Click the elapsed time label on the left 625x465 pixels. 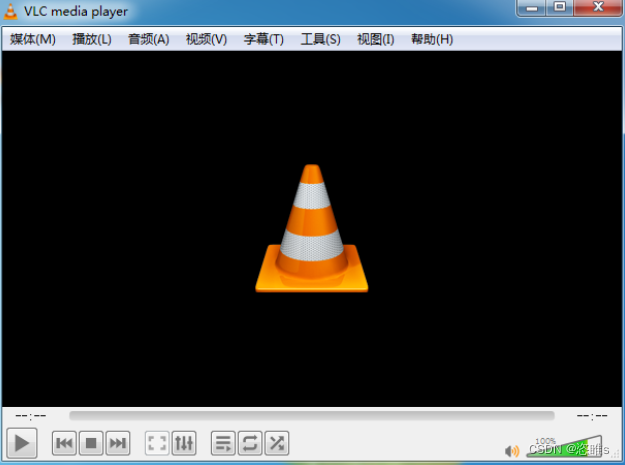click(31, 416)
